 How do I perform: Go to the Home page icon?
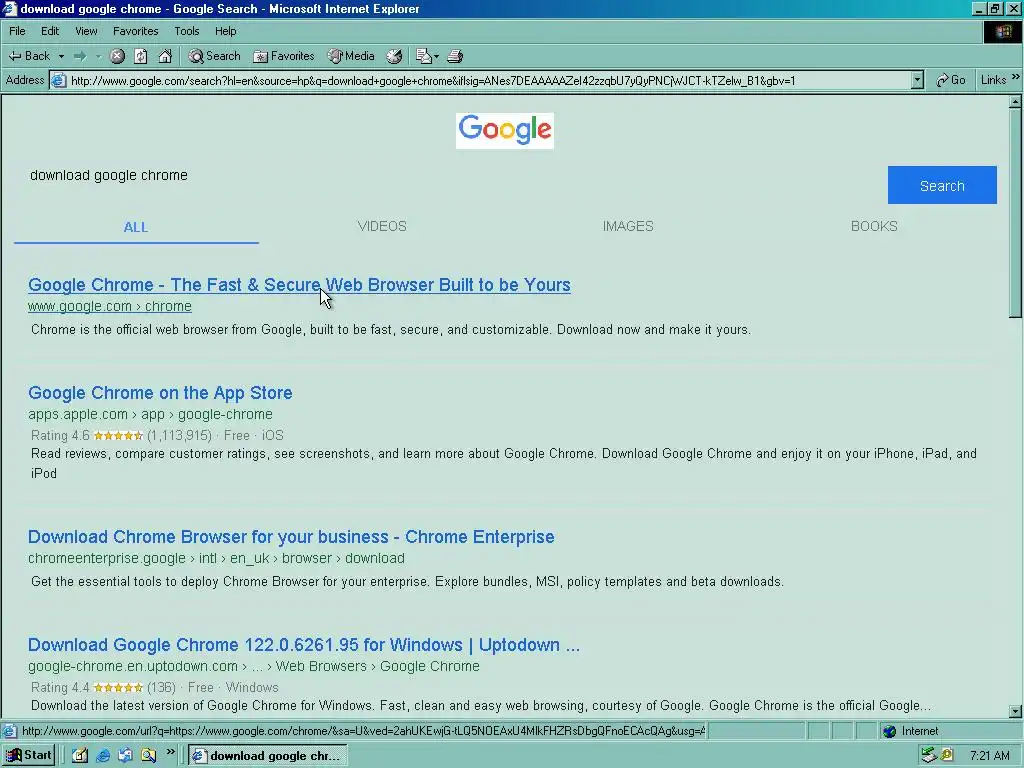point(165,56)
